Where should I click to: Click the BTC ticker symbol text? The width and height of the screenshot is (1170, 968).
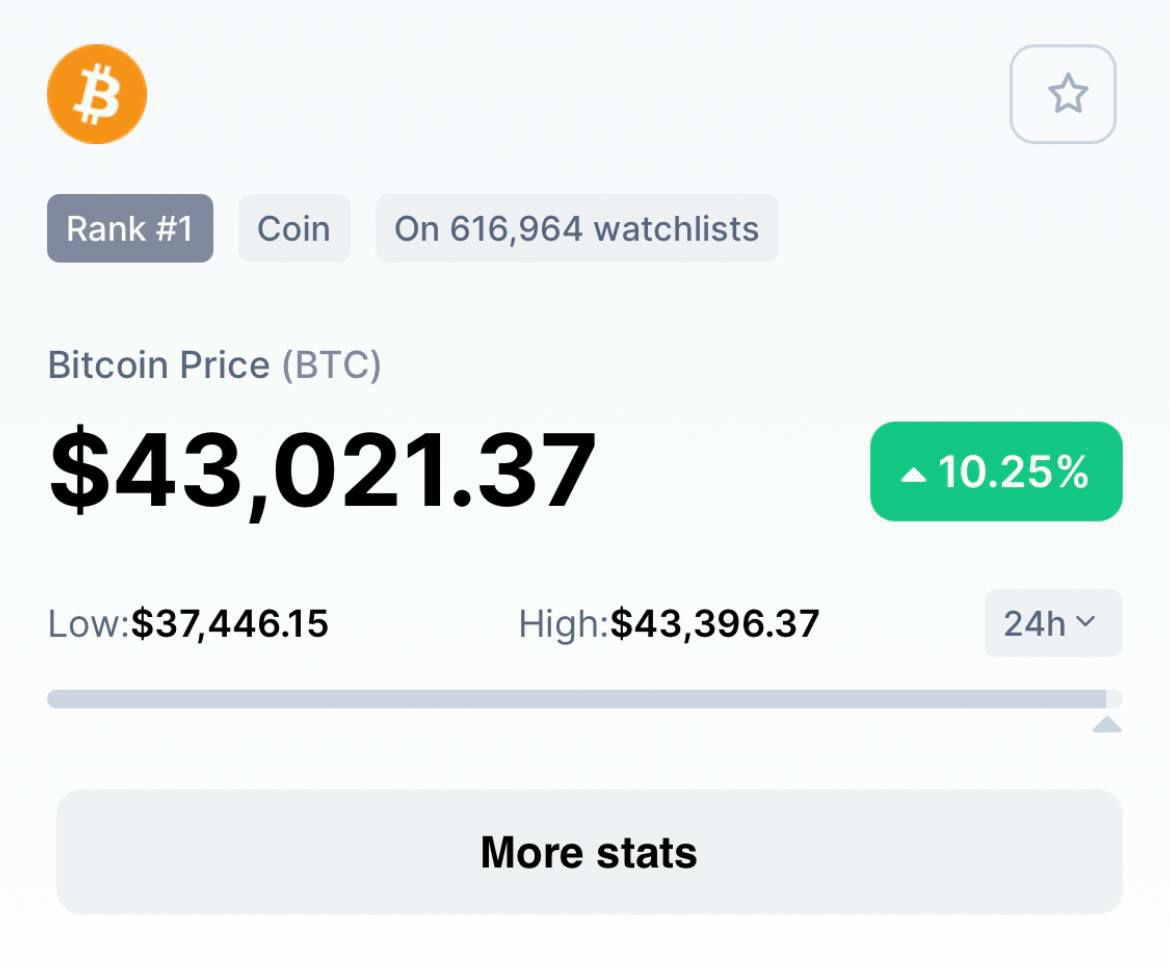pos(331,365)
